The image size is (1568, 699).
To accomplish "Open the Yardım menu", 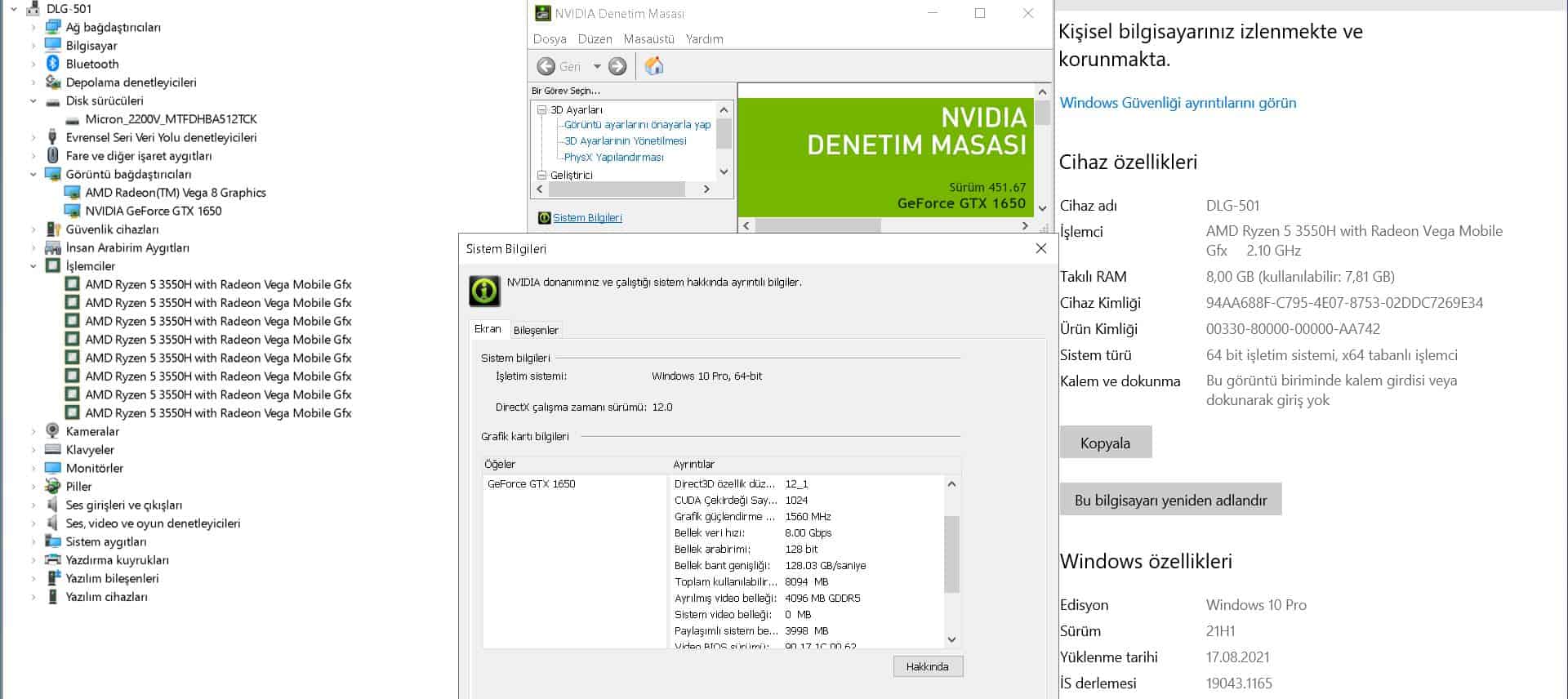I will point(704,39).
